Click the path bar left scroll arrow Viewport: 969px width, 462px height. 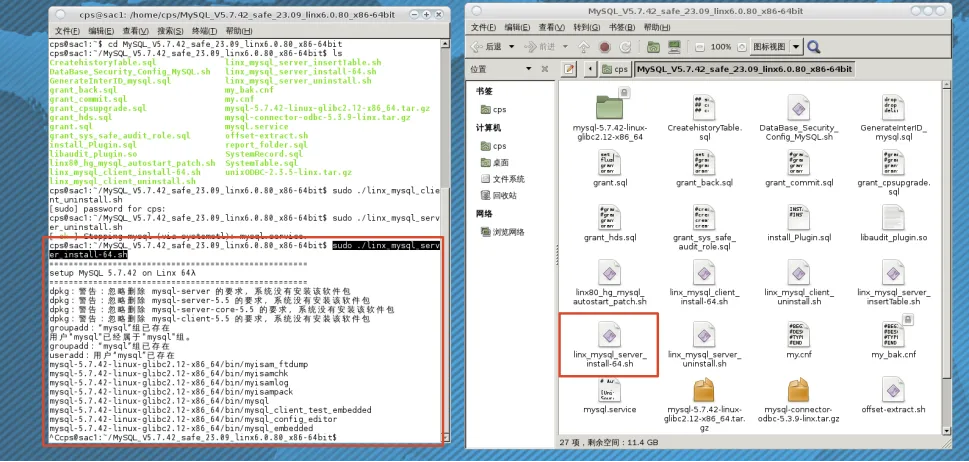pos(591,69)
